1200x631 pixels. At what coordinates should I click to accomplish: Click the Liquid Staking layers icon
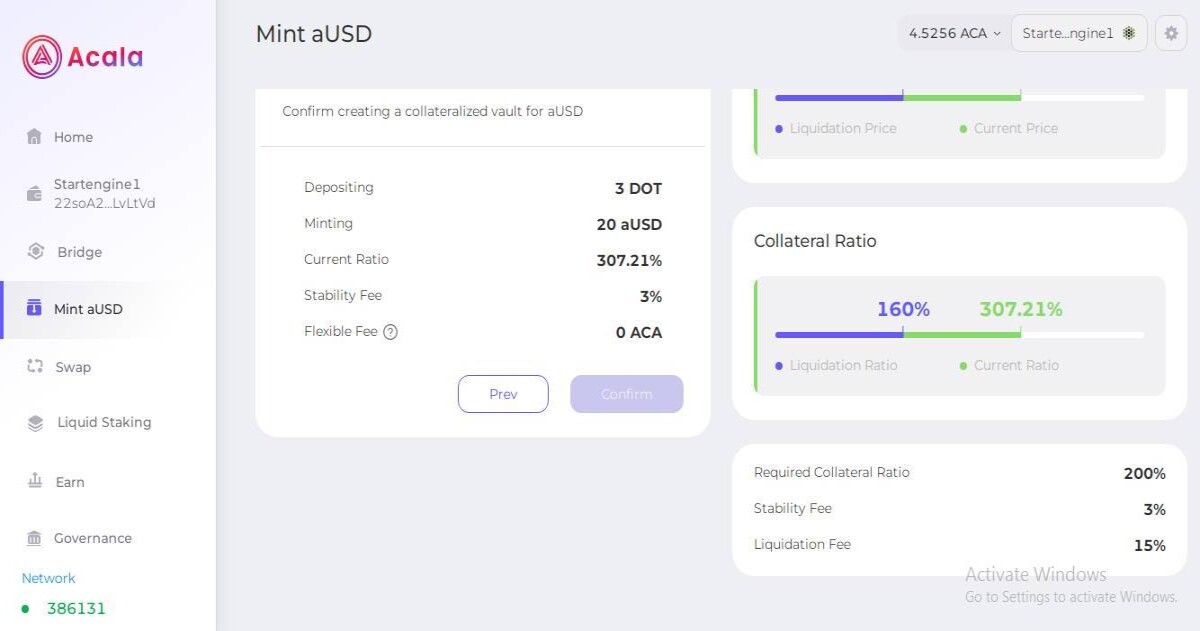click(36, 423)
